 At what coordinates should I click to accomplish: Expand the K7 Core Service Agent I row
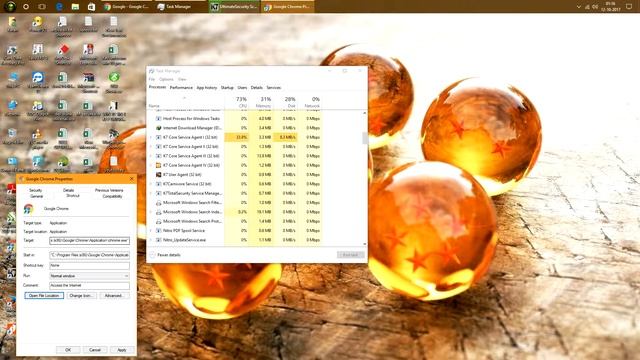[x=151, y=138]
